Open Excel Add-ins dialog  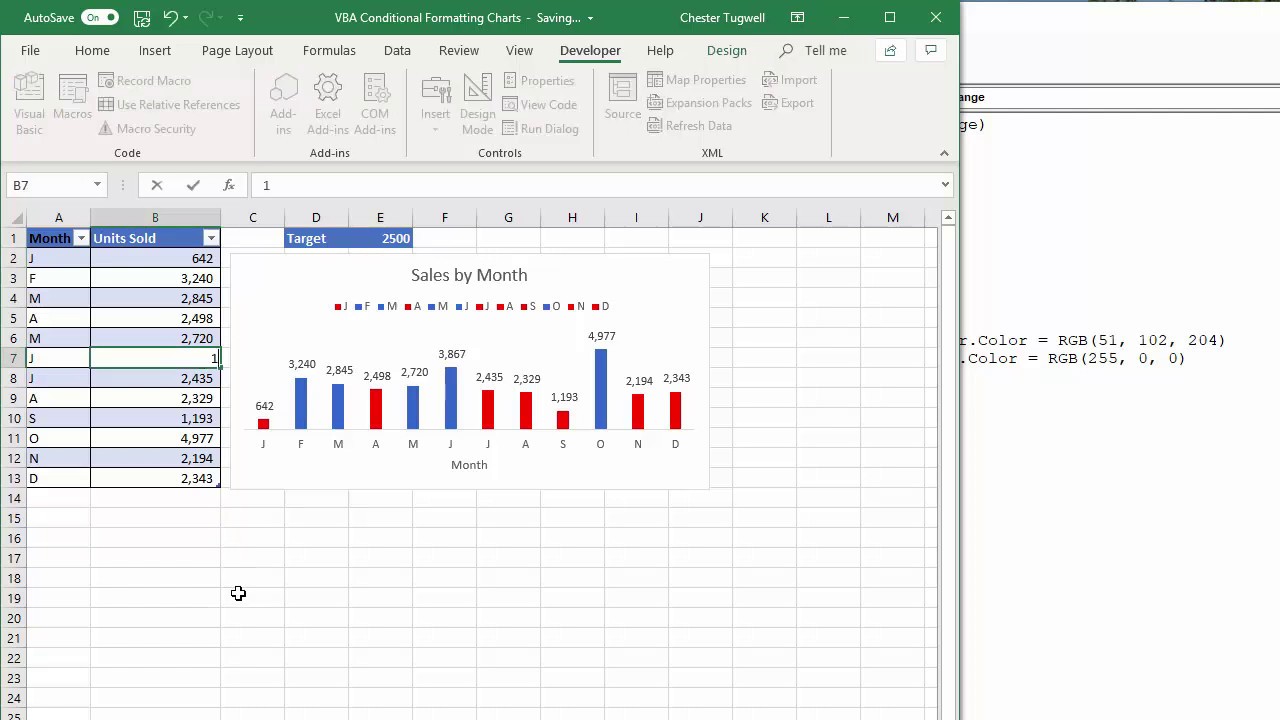coord(328,105)
